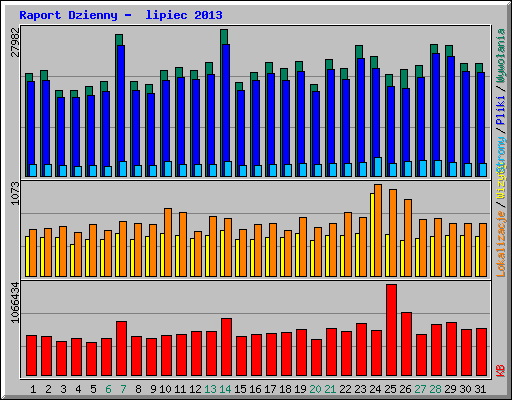This screenshot has height=400, width=512.
Task: Click day 1 label on the axis
Action: point(33,389)
